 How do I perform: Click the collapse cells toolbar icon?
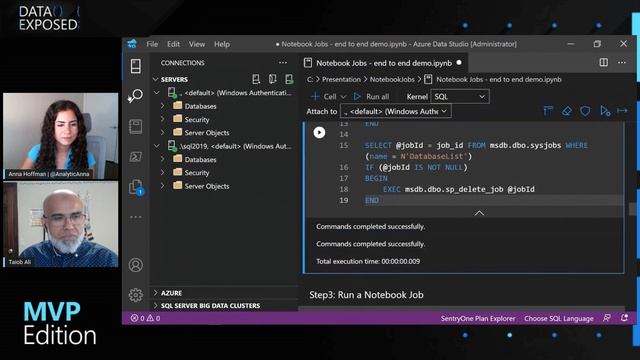[548, 111]
